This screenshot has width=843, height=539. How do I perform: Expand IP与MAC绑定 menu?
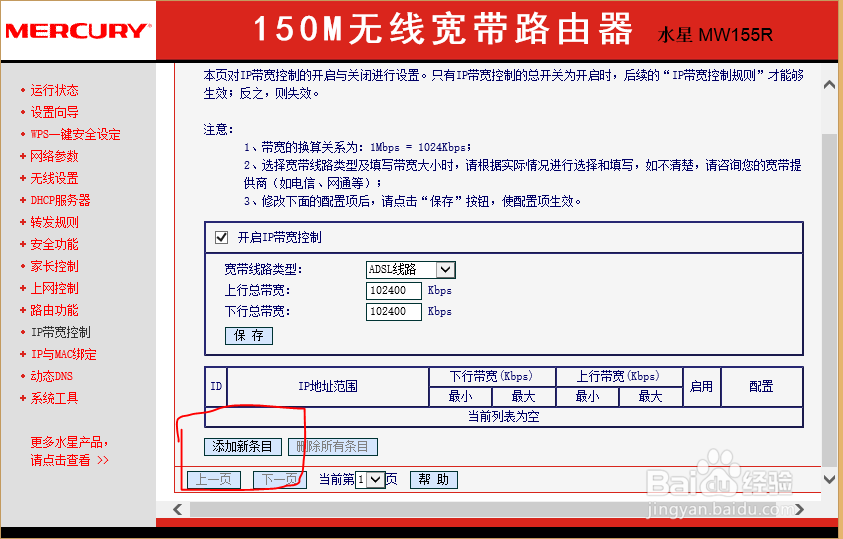(x=63, y=355)
